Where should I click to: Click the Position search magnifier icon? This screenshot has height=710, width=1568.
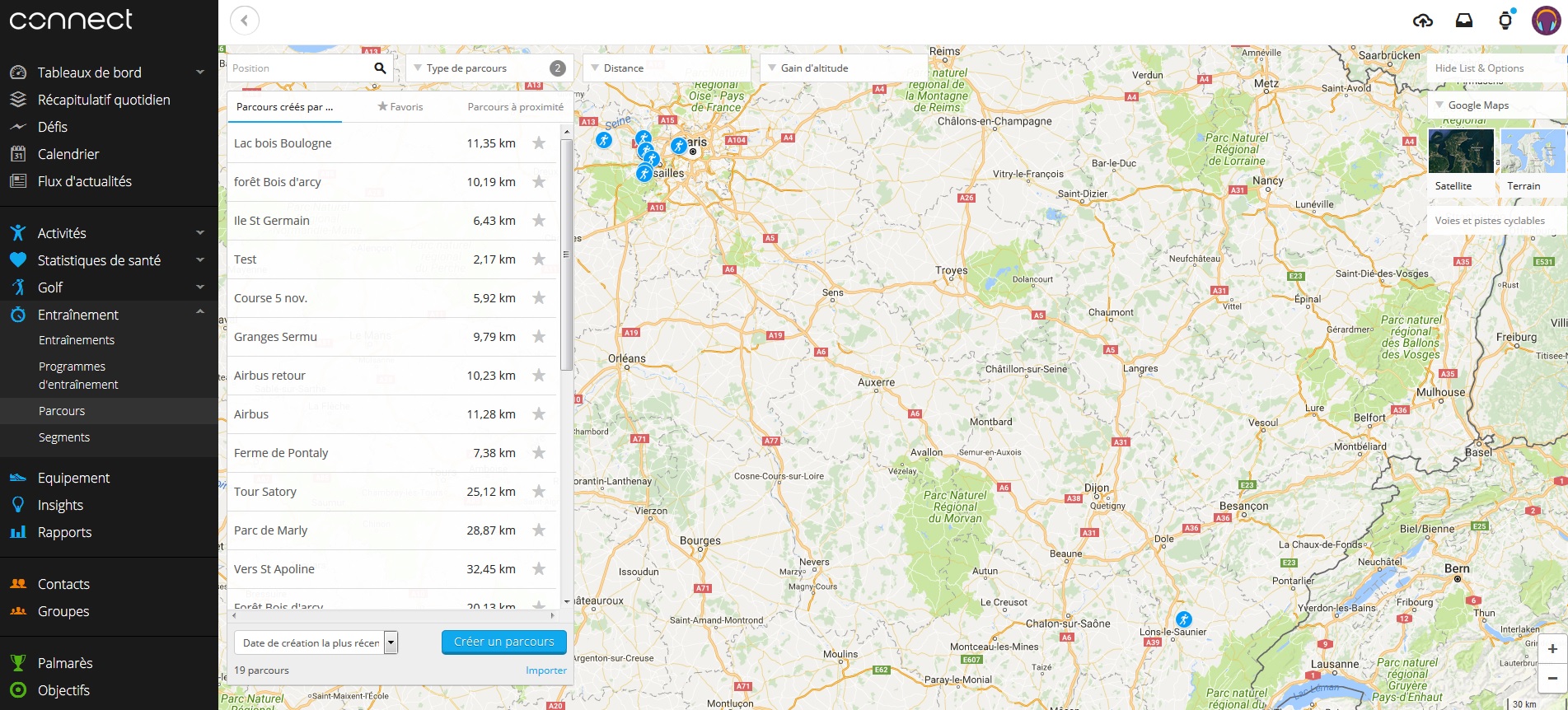(x=380, y=68)
